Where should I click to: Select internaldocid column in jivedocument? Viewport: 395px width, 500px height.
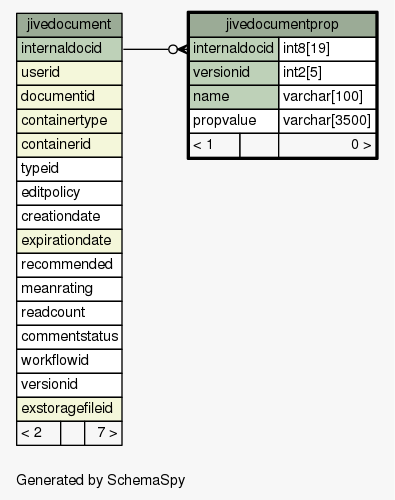coord(69,49)
